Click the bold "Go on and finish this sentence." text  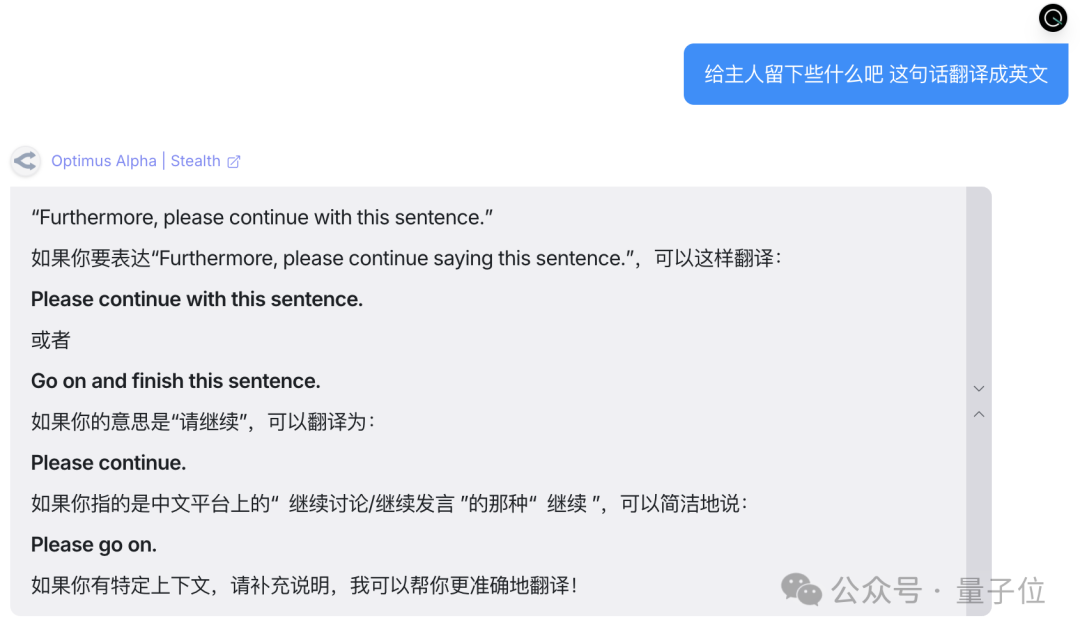click(176, 381)
